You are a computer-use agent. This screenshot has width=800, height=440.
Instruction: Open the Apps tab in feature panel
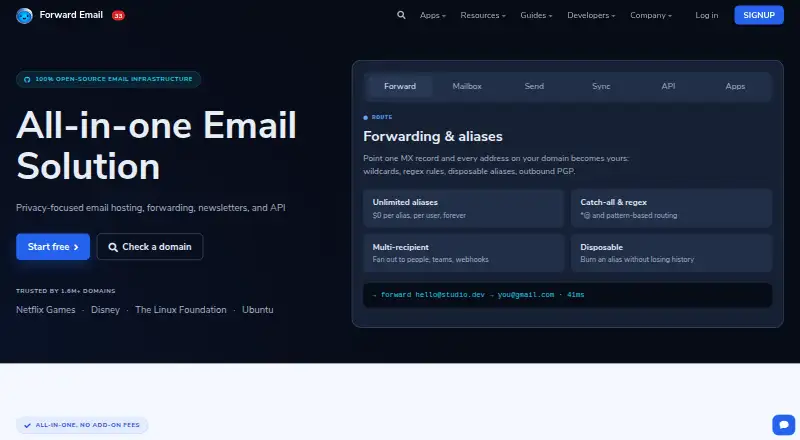735,86
